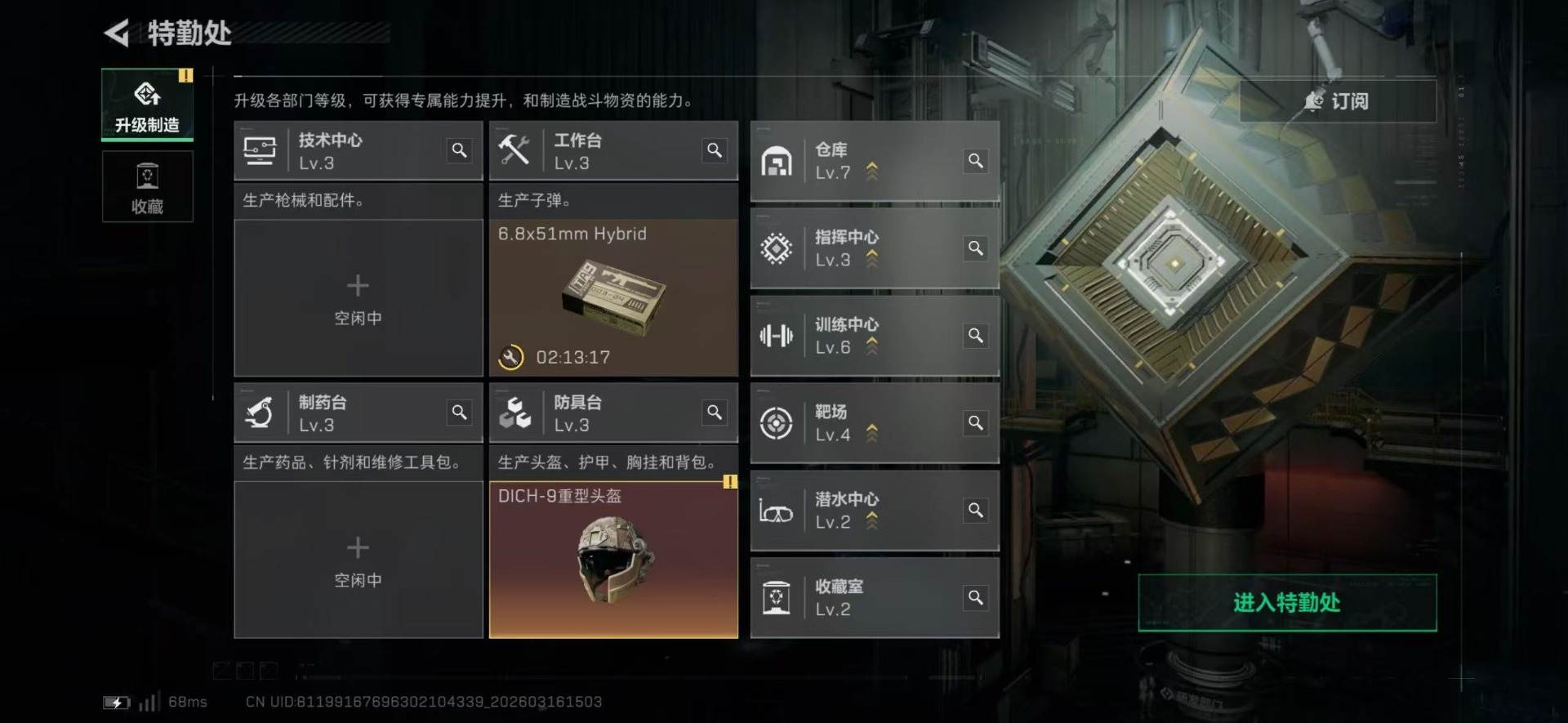Viewport: 1568px width, 723px height.
Task: Add production in the idle 制药台 slot
Action: click(x=359, y=560)
